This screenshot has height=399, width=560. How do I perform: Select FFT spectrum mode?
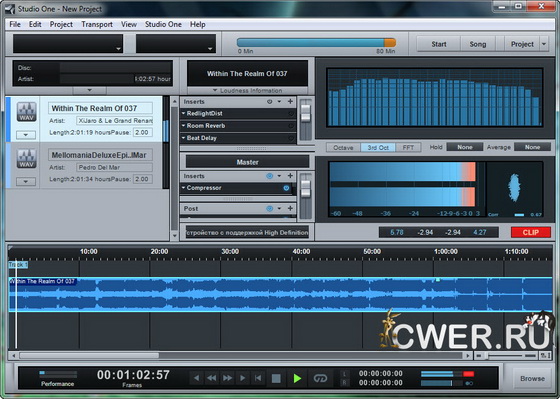(408, 147)
